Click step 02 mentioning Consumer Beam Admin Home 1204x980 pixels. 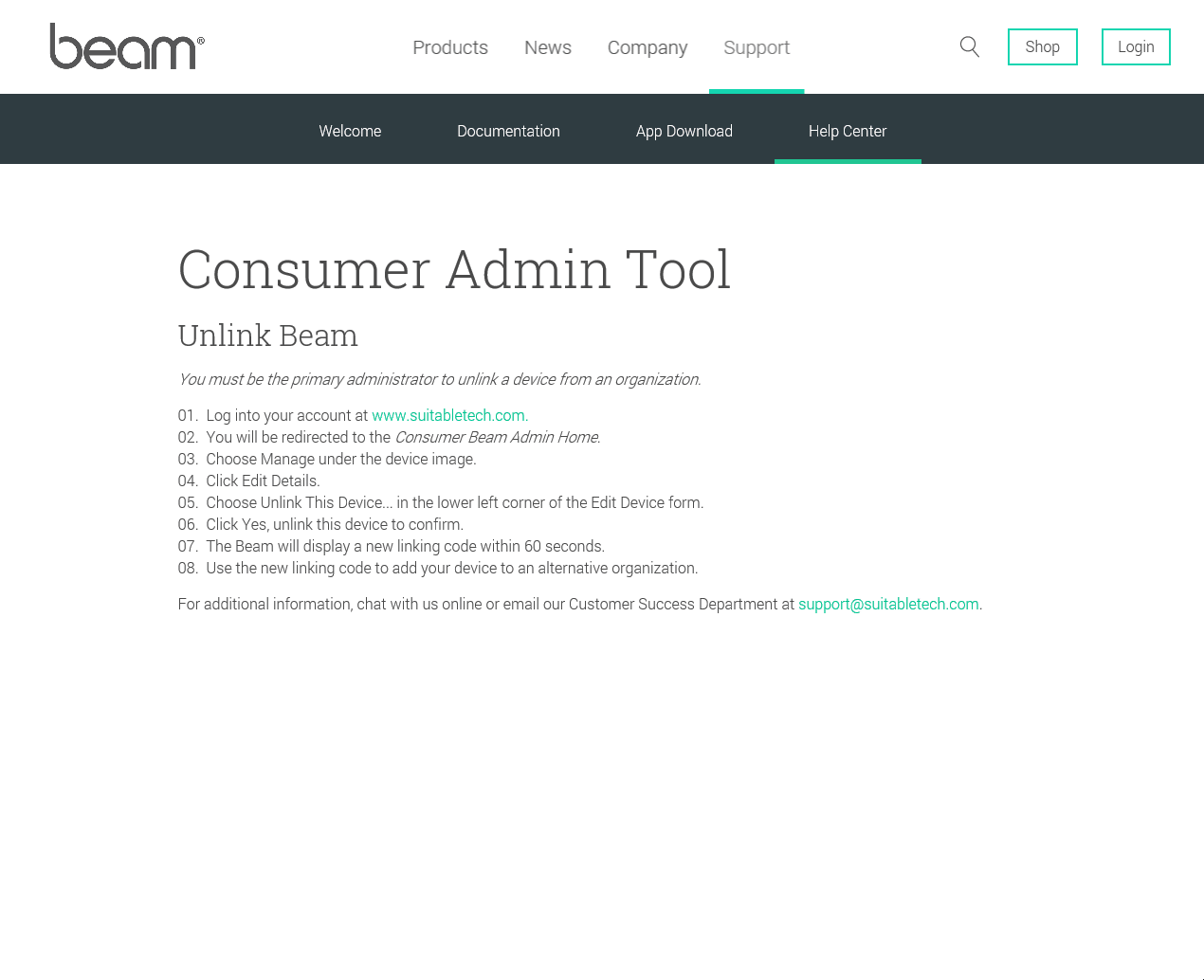click(390, 437)
